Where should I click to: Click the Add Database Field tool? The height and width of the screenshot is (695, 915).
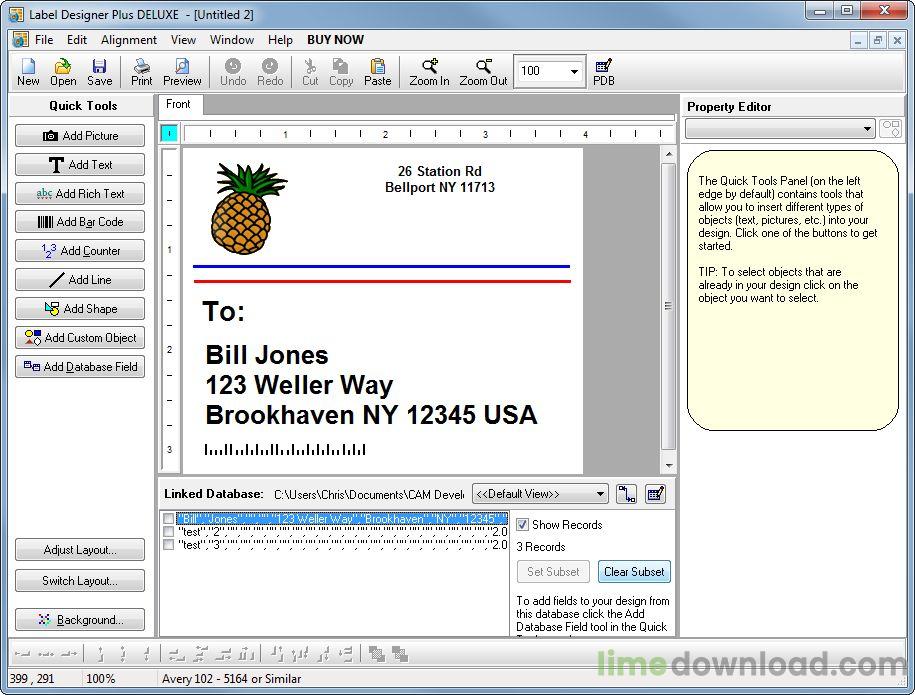(80, 366)
